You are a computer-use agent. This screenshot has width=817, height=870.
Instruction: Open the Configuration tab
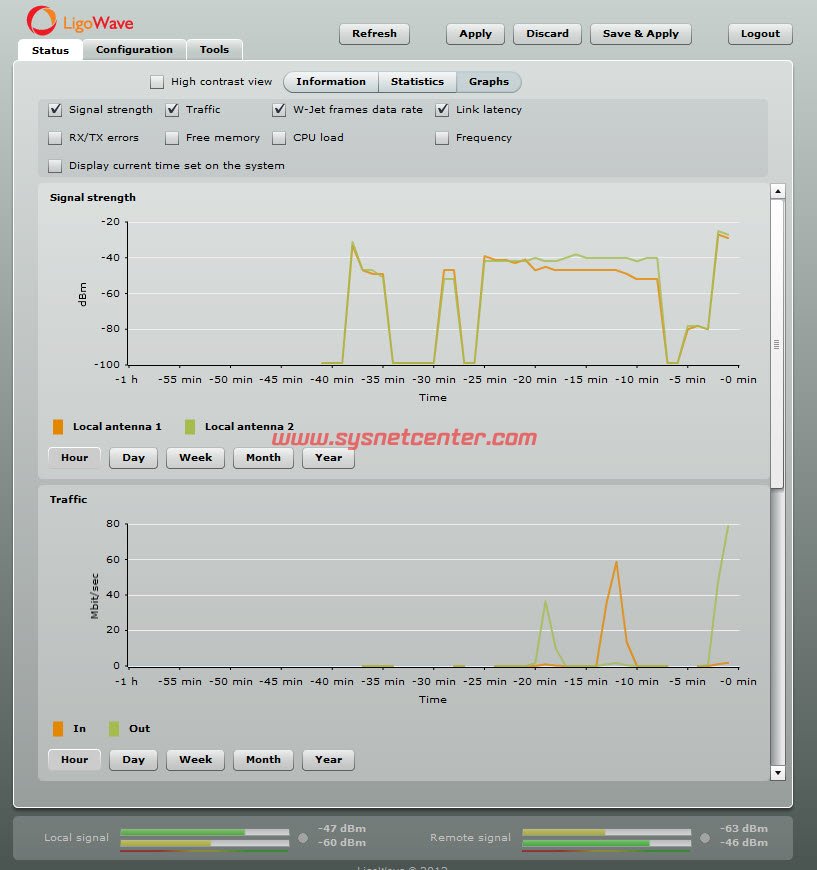tap(134, 50)
